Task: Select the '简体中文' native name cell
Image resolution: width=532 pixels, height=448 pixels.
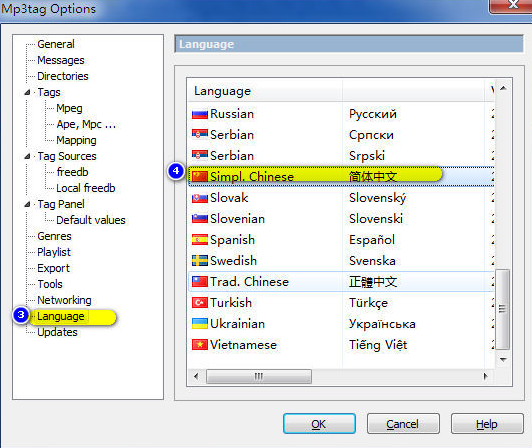Action: (x=373, y=177)
